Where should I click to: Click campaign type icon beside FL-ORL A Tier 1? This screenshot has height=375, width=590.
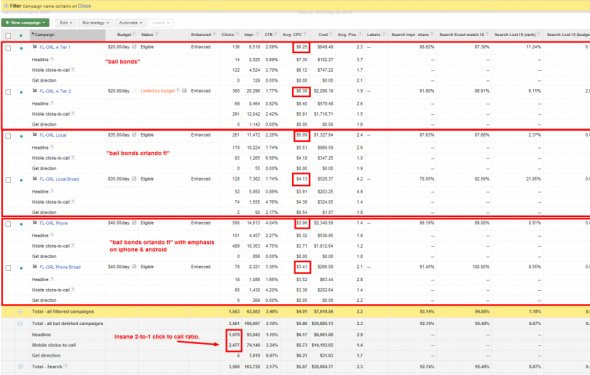click(x=35, y=47)
